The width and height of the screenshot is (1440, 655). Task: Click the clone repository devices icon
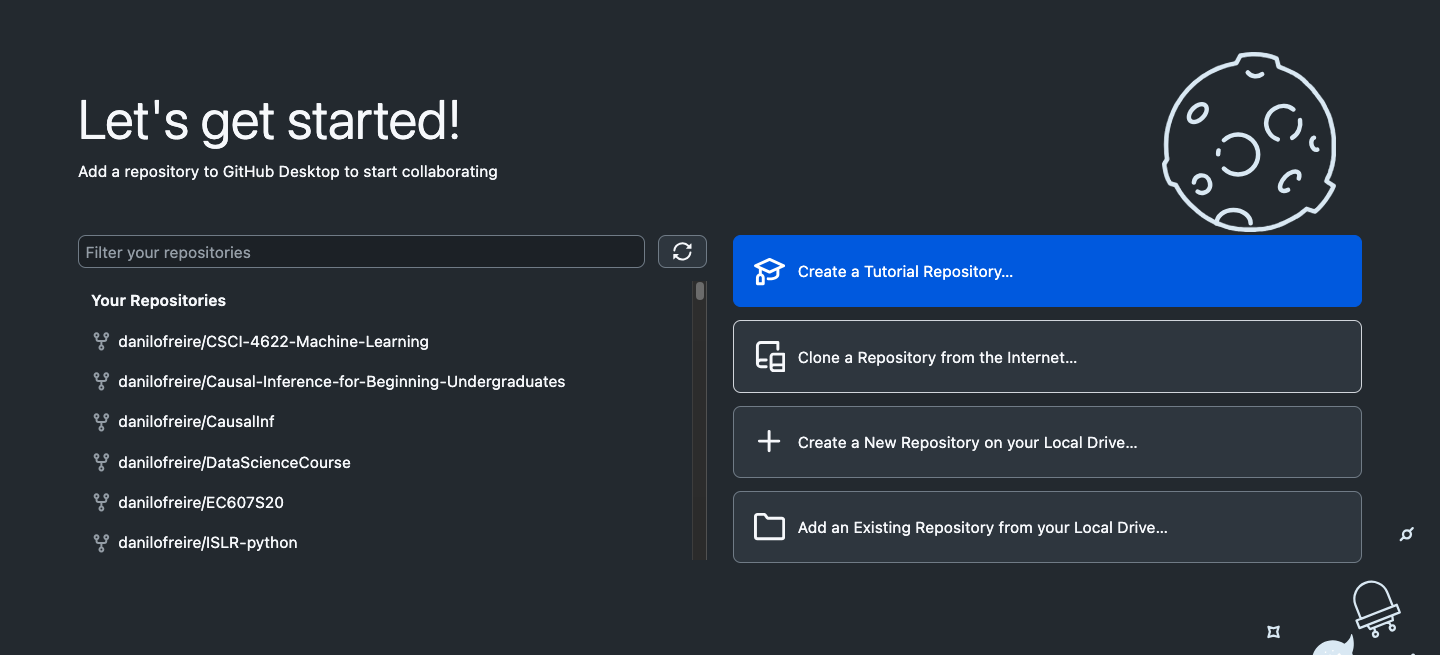pyautogui.click(x=769, y=357)
